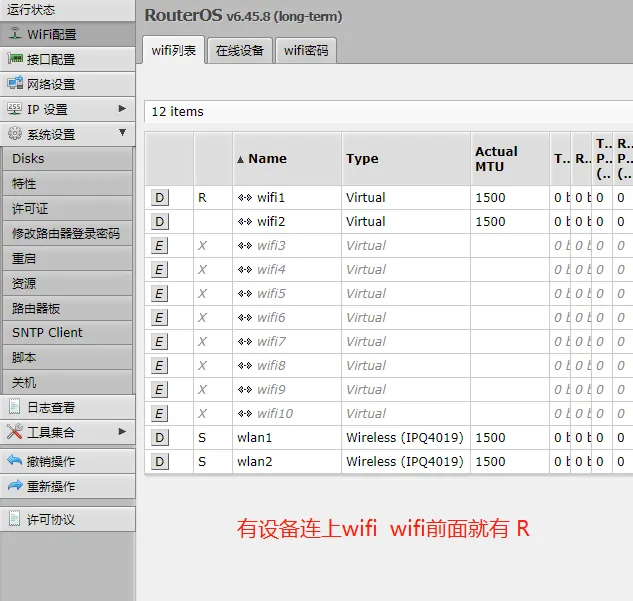Expand the IP 设置 submenu arrow
The image size is (633, 601).
(122, 109)
